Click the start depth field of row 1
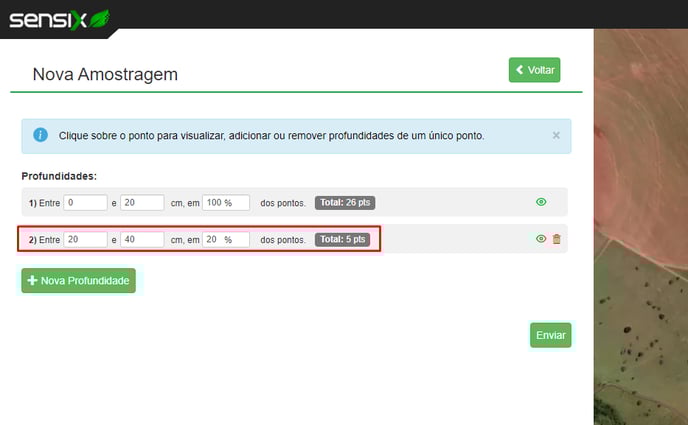The image size is (688, 425). (86, 203)
